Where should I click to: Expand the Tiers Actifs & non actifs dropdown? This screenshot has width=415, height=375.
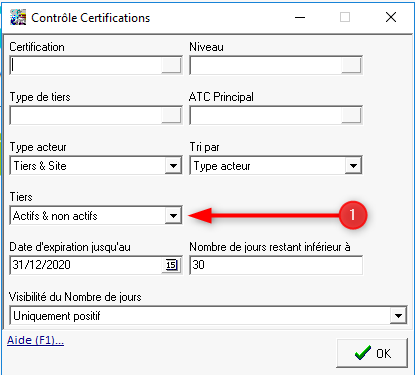pyautogui.click(x=173, y=215)
